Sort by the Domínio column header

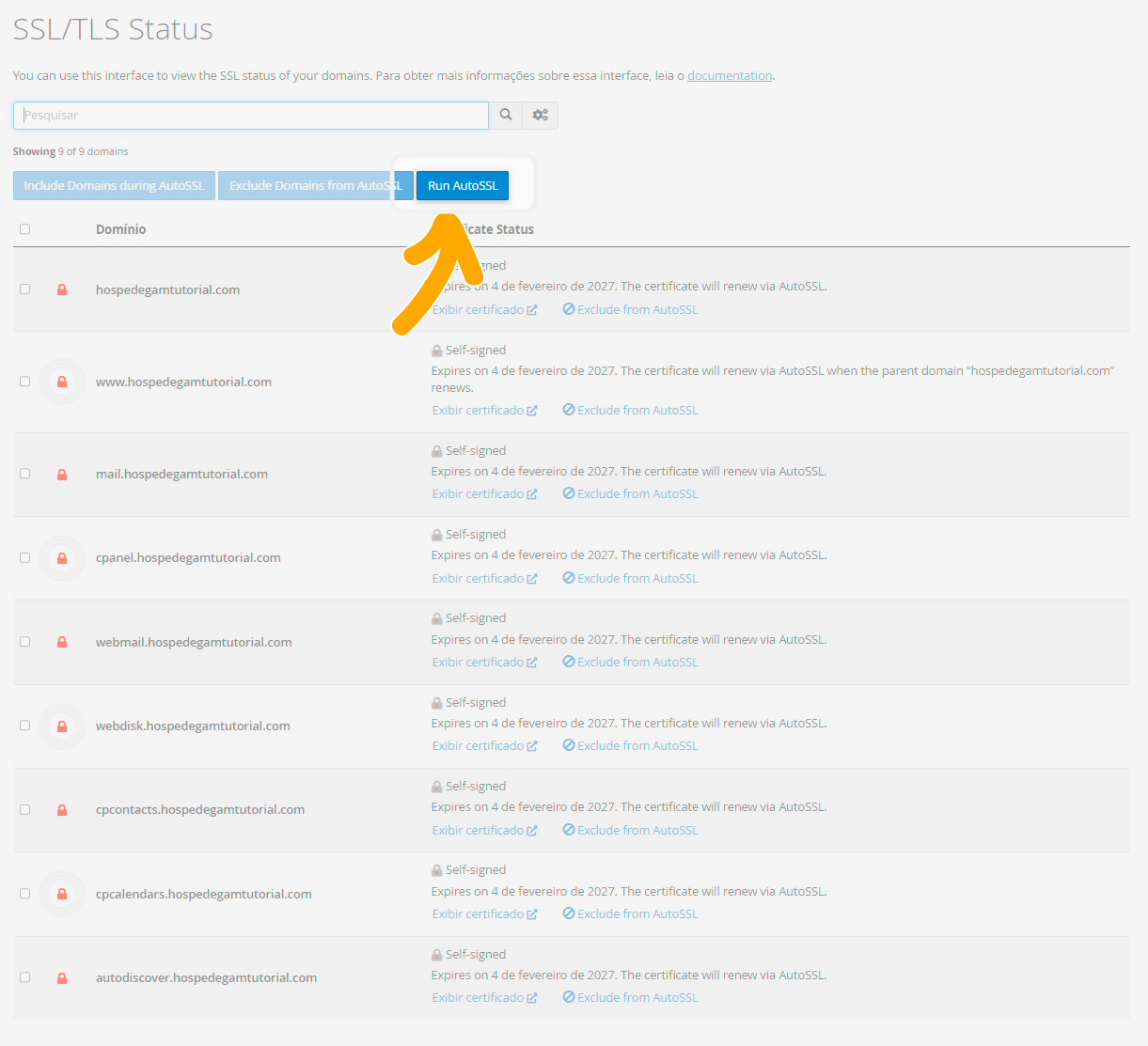(x=120, y=229)
